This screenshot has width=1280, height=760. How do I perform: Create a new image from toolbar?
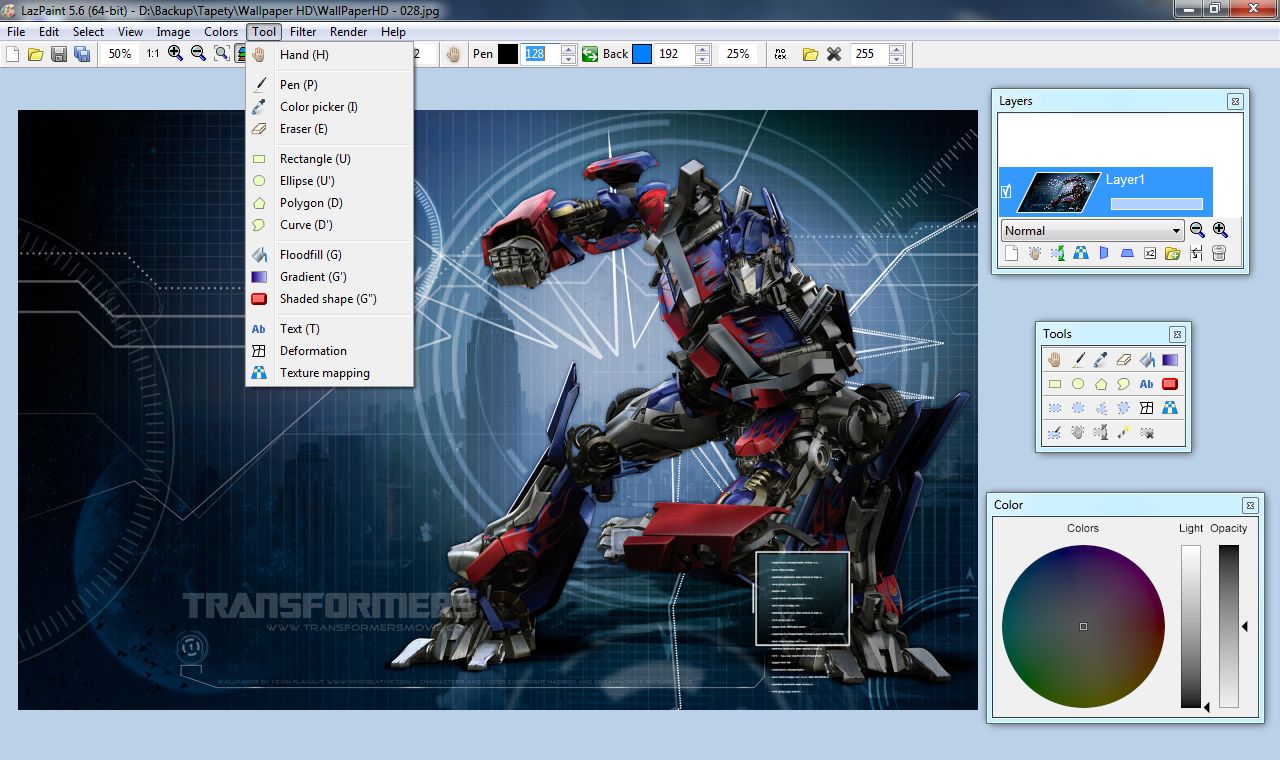point(13,54)
